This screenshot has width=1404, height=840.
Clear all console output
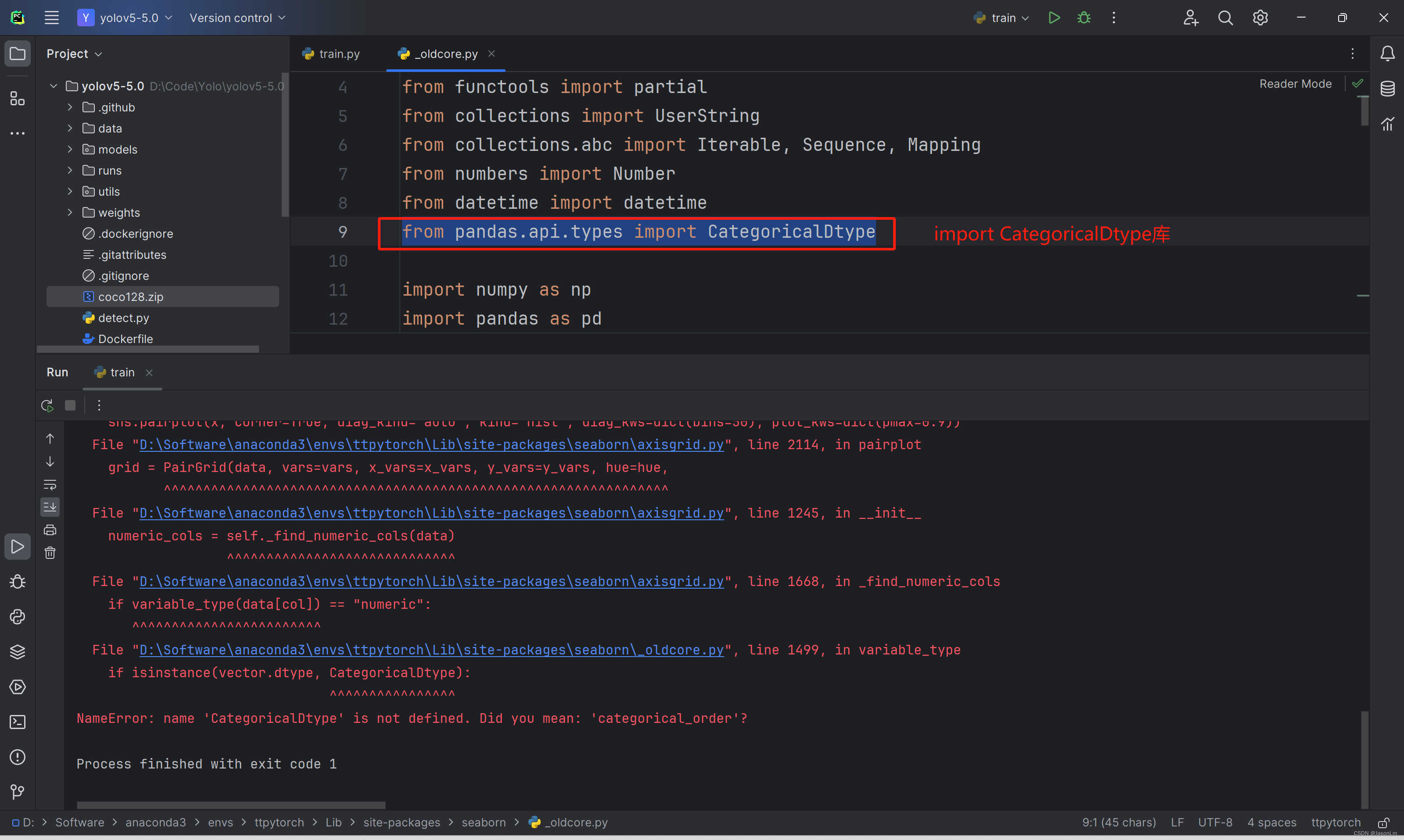pyautogui.click(x=50, y=552)
